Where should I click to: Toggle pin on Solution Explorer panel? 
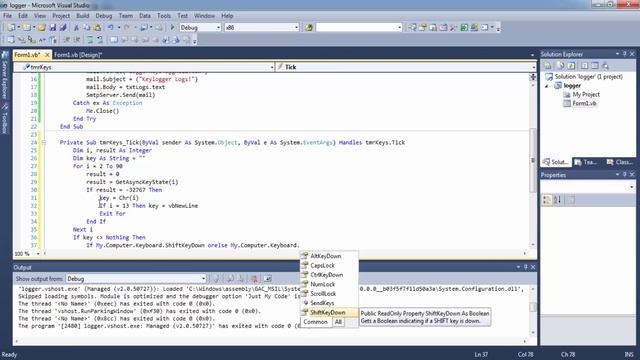[x=624, y=54]
